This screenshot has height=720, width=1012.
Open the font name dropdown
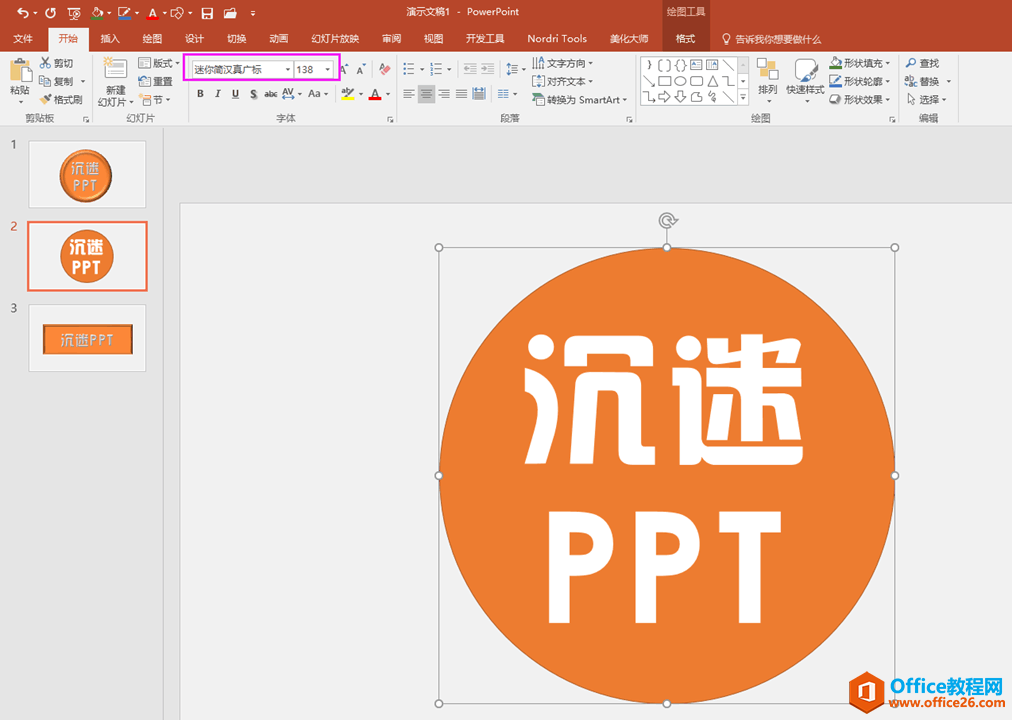(x=288, y=70)
